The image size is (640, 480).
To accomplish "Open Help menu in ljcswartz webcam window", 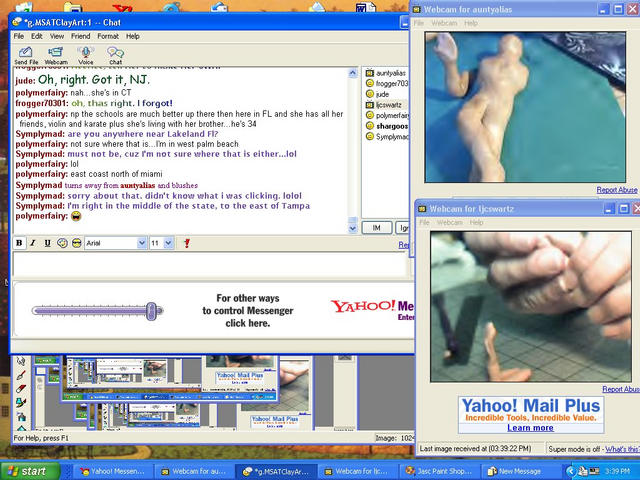I will tap(476, 222).
